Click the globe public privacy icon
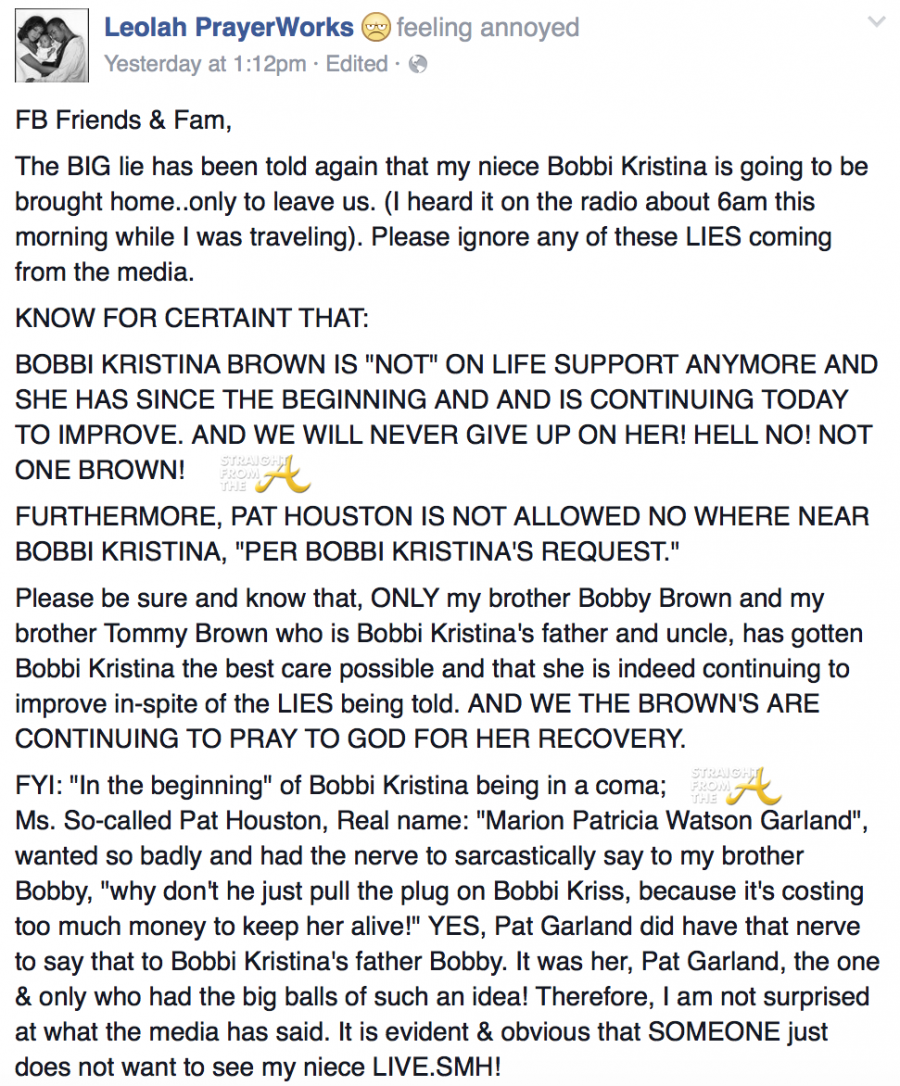The image size is (900, 1086). click(x=418, y=64)
